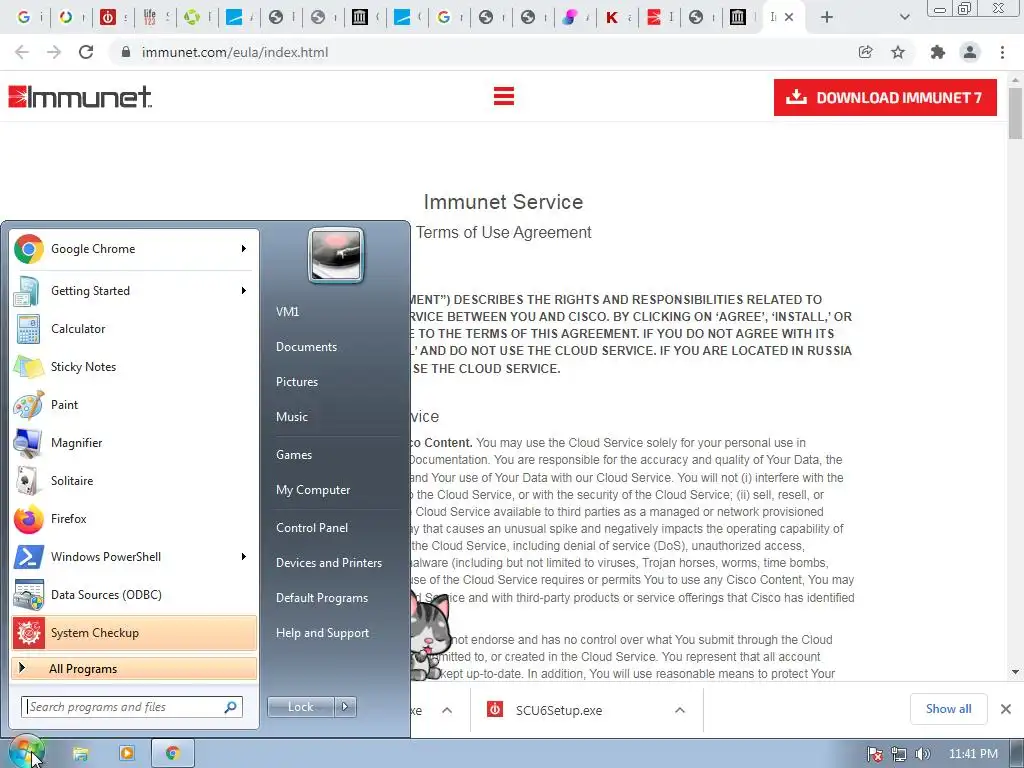The image size is (1024, 768).
Task: Switch to the first Google tab
Action: tap(29, 17)
